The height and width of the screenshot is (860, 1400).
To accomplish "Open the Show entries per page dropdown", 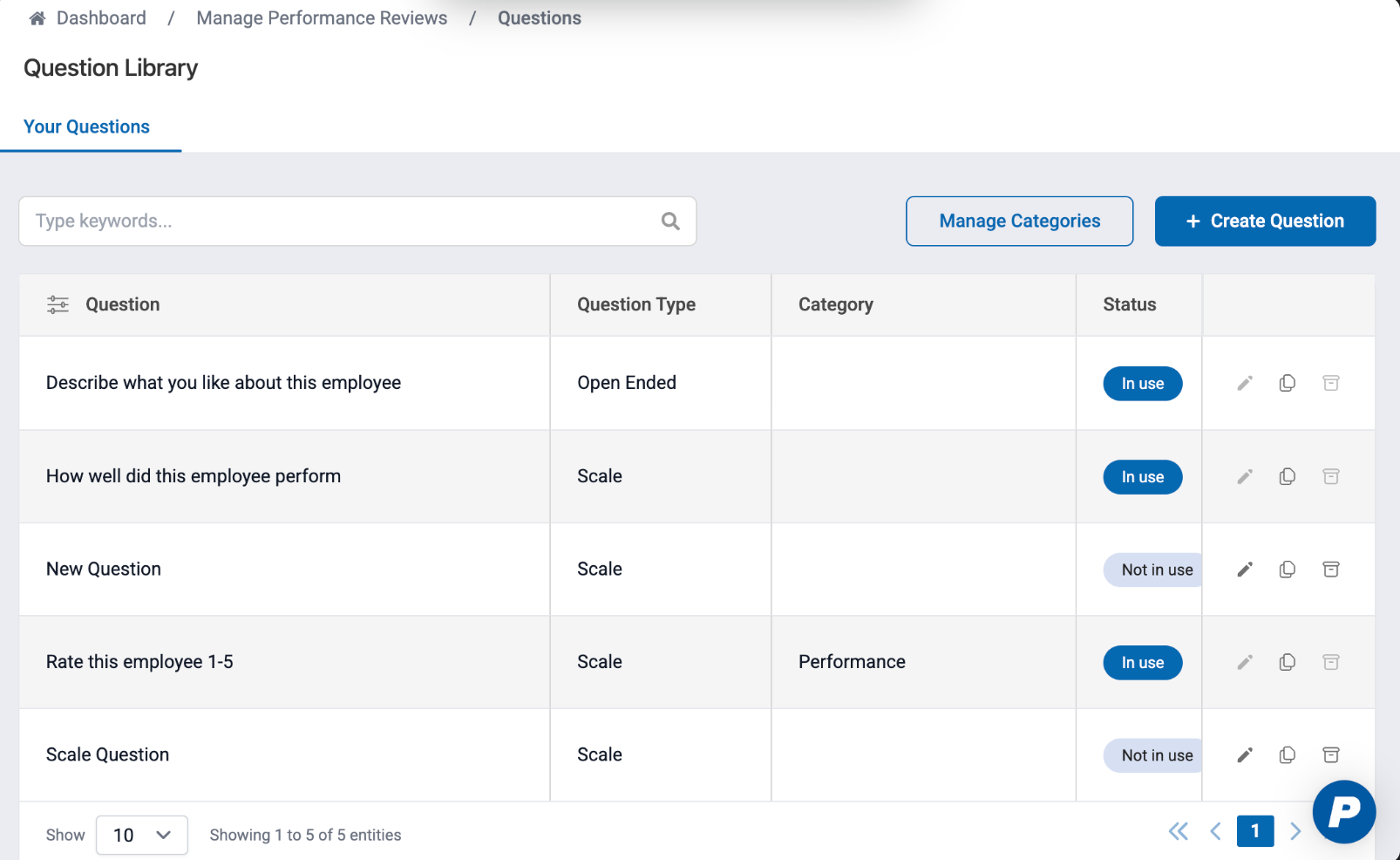I will pos(141,835).
